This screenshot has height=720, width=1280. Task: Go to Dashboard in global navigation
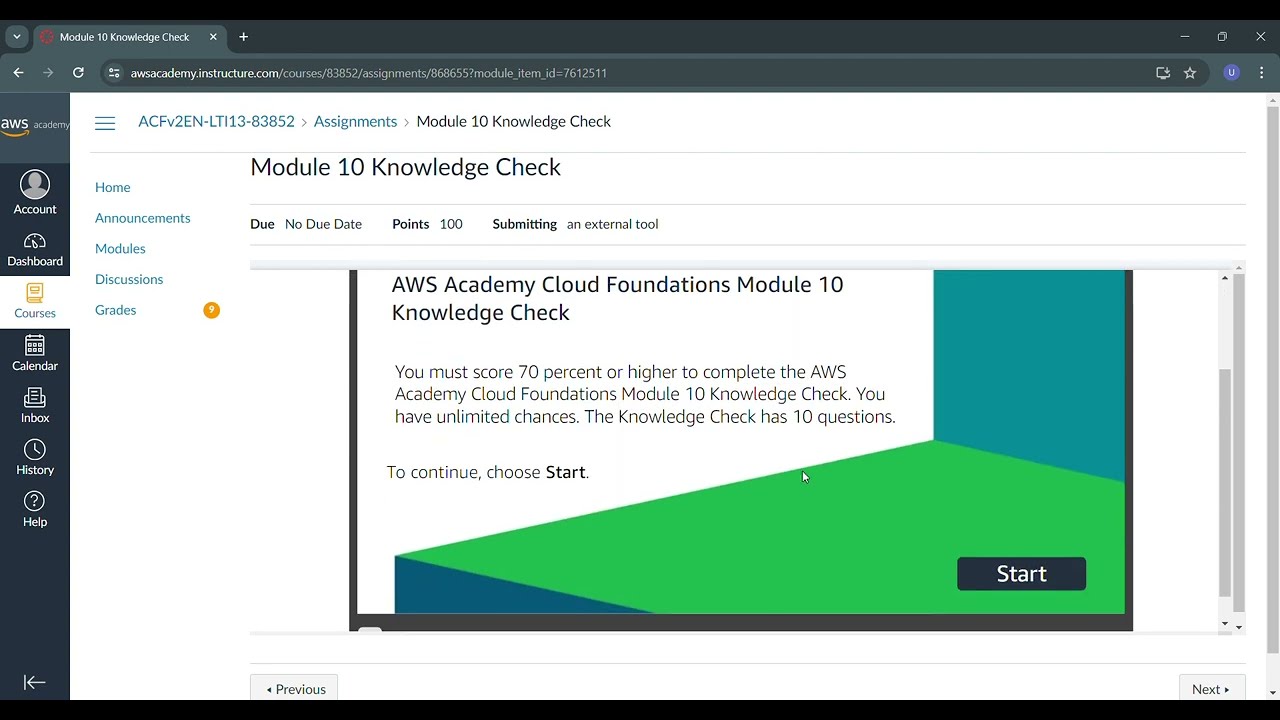pos(35,242)
